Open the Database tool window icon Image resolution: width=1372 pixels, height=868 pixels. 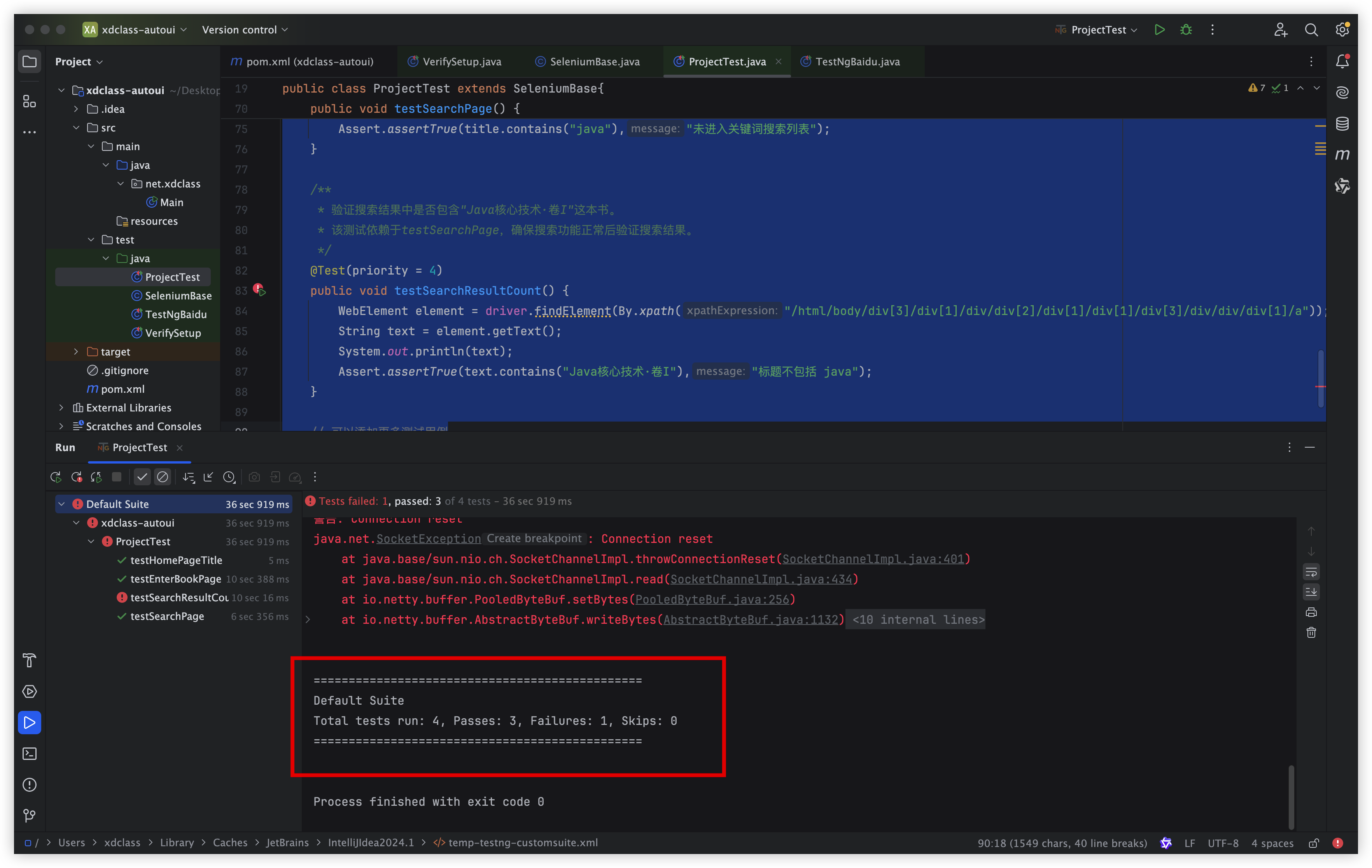[1342, 123]
